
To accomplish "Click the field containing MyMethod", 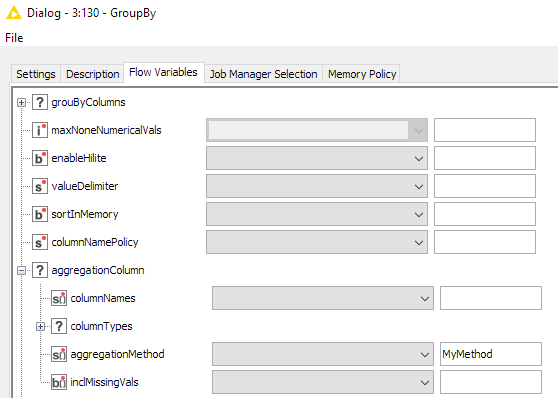I will (491, 354).
